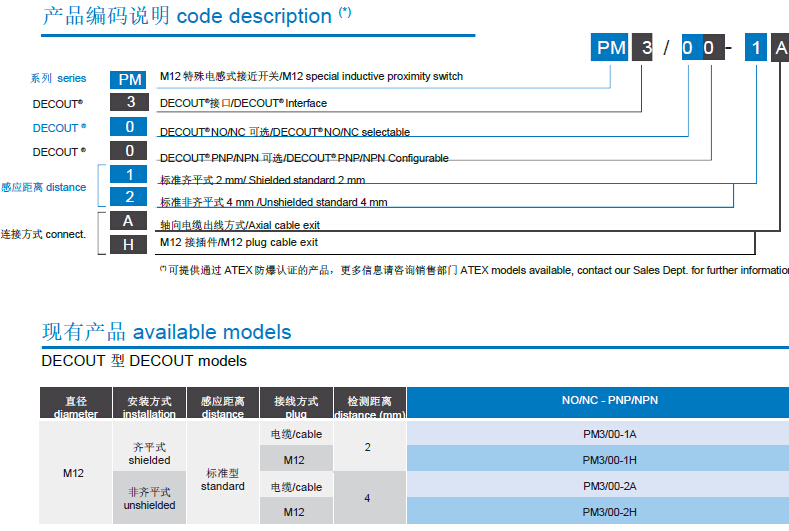Click the blue box 2 for unshielded standard 4 mm
The image size is (789, 531).
[x=128, y=197]
